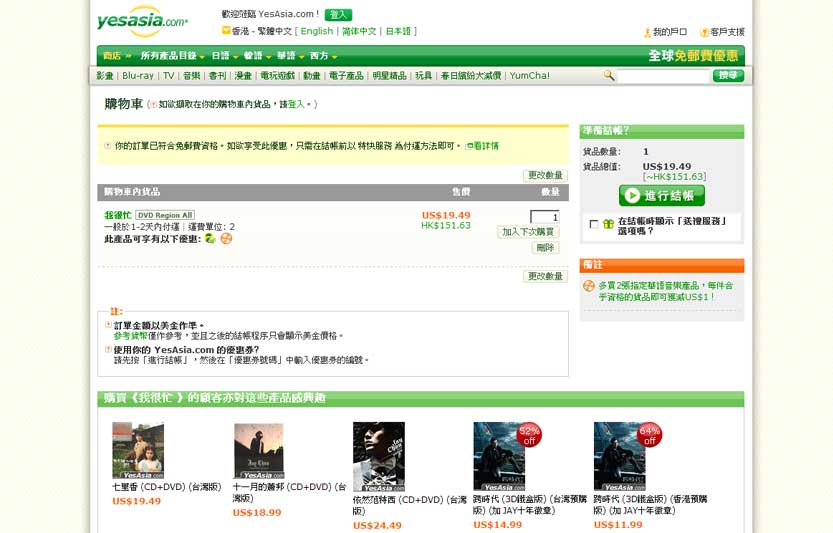Click the 我的戶口 account icon
The height and width of the screenshot is (533, 833).
pos(647,33)
